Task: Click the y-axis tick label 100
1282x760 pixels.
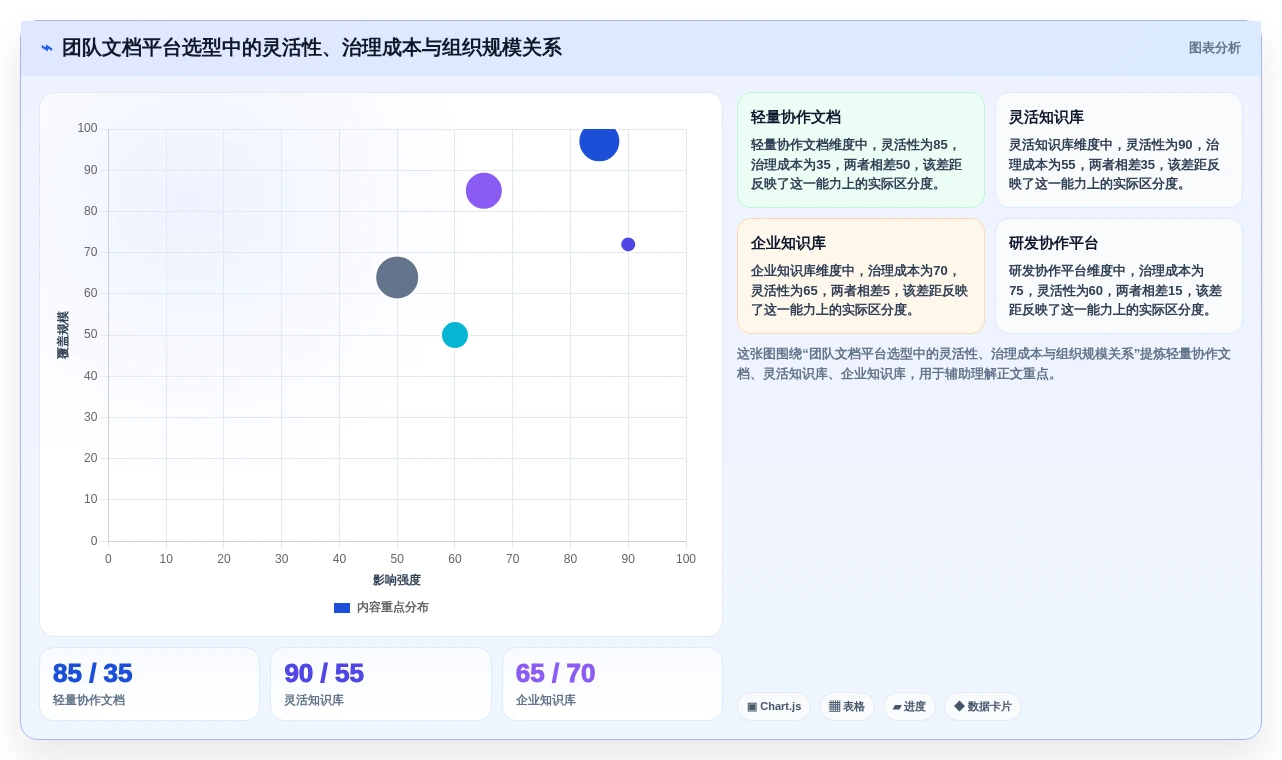Action: click(x=87, y=128)
